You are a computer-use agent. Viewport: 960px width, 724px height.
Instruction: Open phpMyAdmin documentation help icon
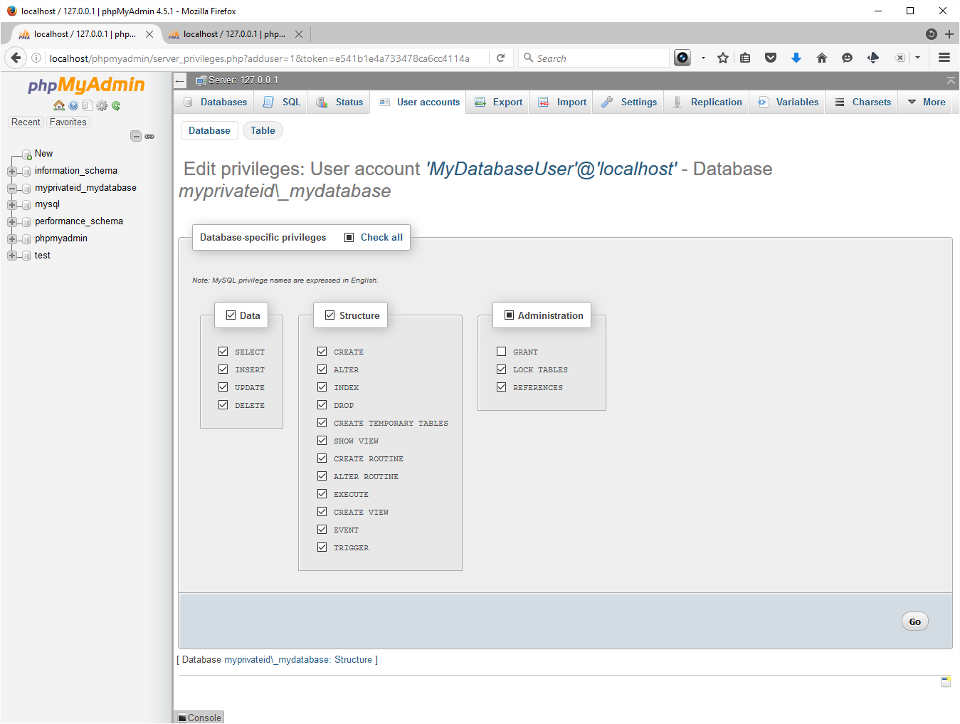(x=73, y=105)
